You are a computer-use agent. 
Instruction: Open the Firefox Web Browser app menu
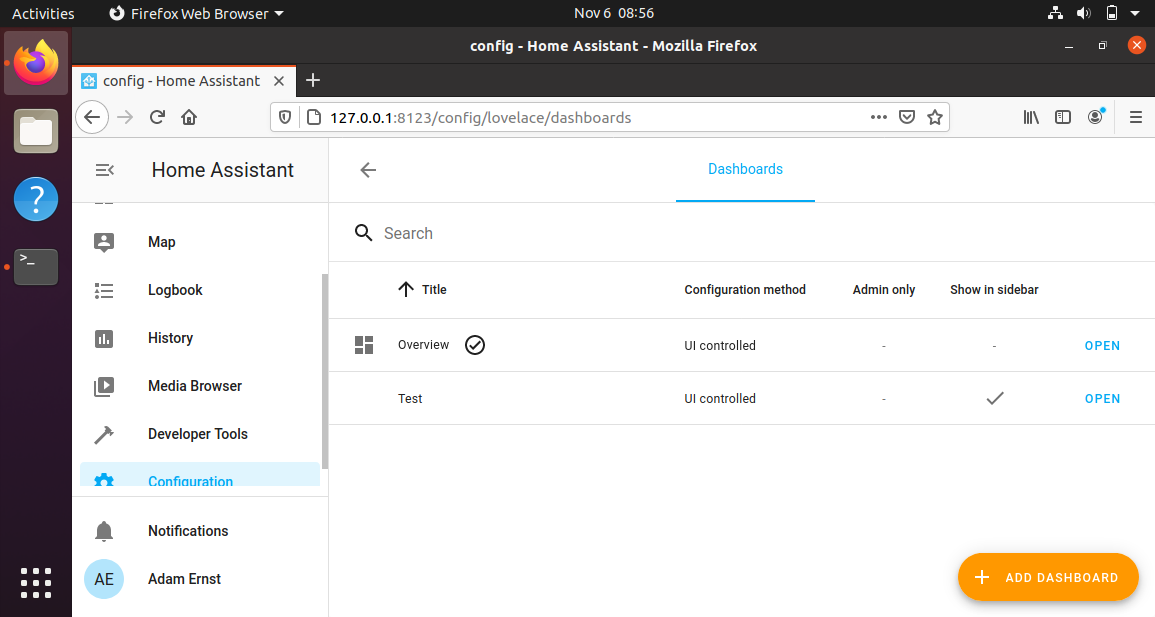[197, 13]
